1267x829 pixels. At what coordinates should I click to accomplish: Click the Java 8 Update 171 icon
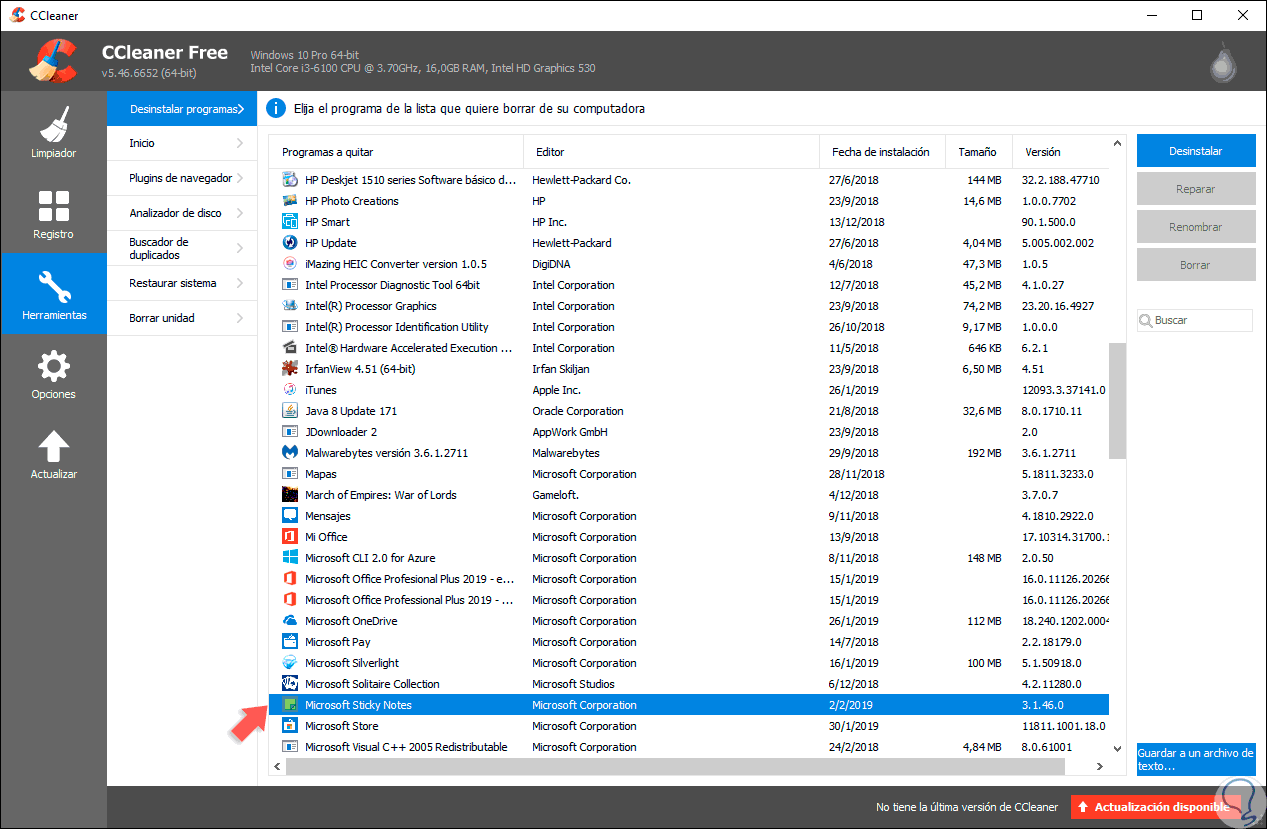coord(290,411)
